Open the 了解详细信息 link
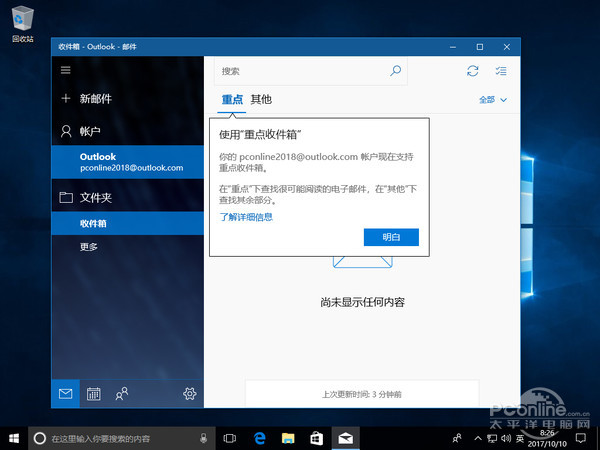The width and height of the screenshot is (600, 450). 246,217
